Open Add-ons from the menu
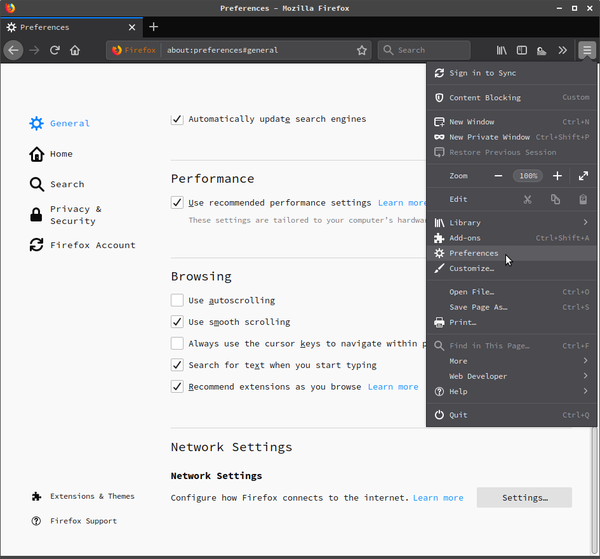The height and width of the screenshot is (559, 600). click(x=512, y=238)
